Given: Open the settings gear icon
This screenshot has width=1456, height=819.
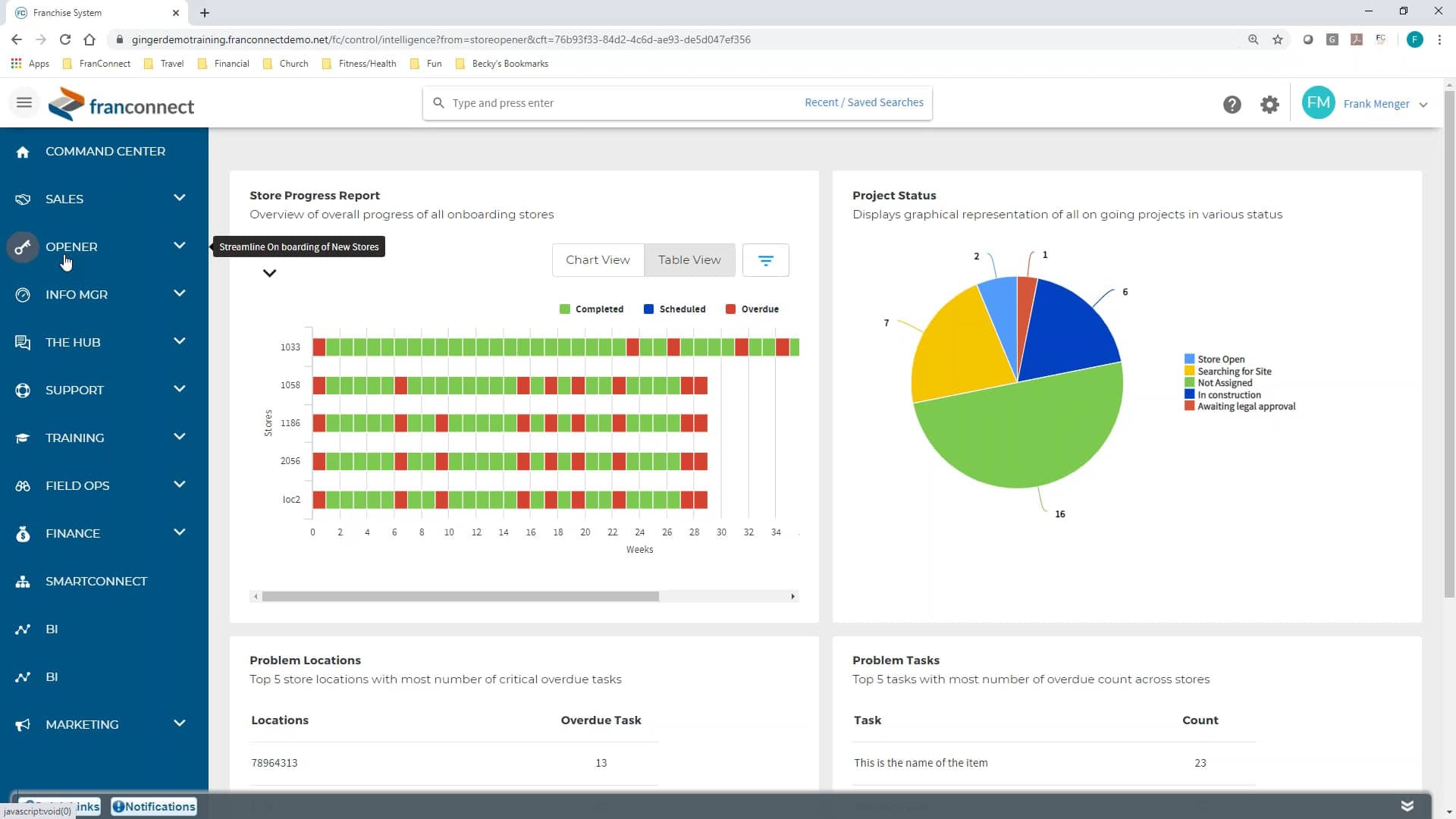Looking at the screenshot, I should pos(1269,105).
